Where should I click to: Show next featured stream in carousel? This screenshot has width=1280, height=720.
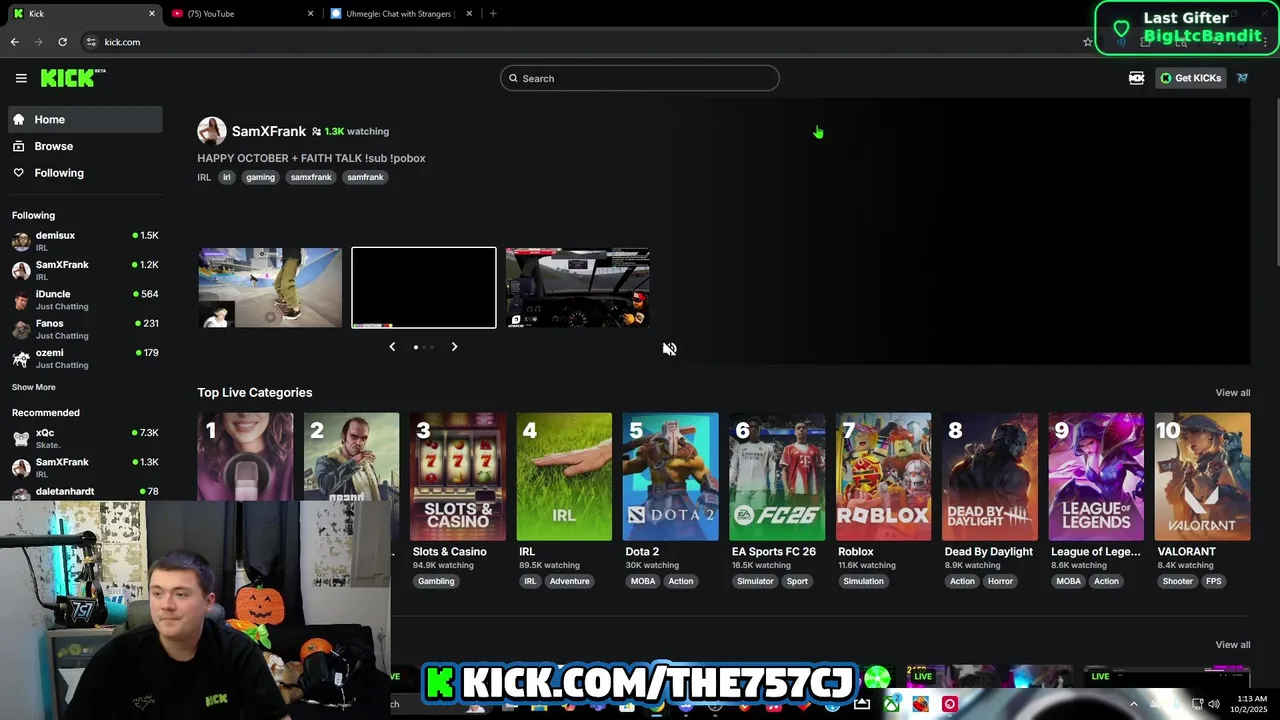(x=454, y=347)
